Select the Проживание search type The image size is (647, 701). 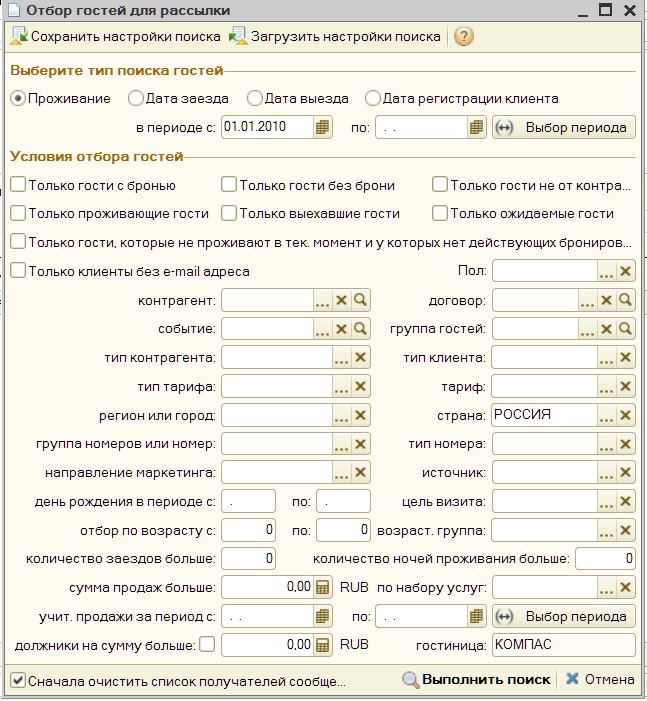click(x=17, y=98)
